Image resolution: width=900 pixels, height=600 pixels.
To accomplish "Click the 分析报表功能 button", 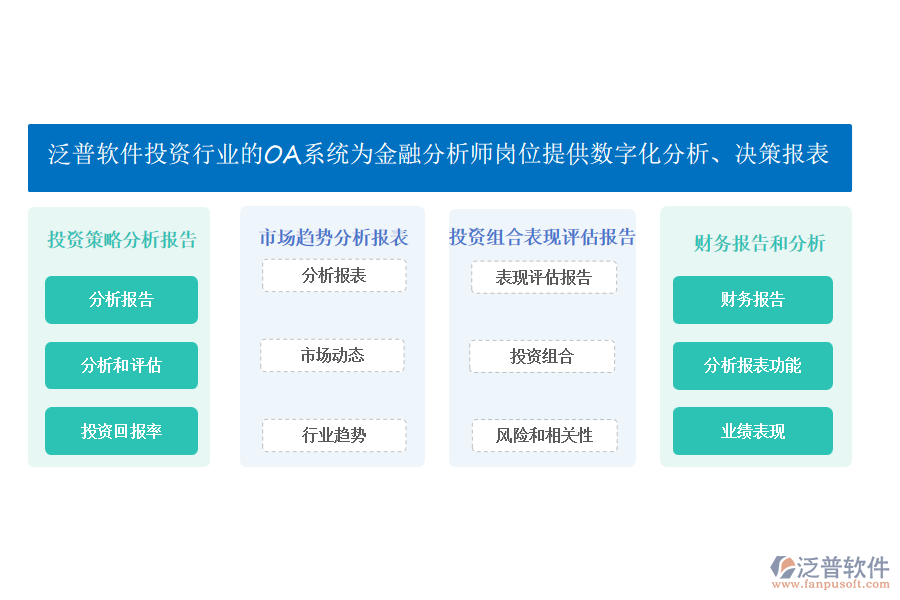I will click(752, 366).
